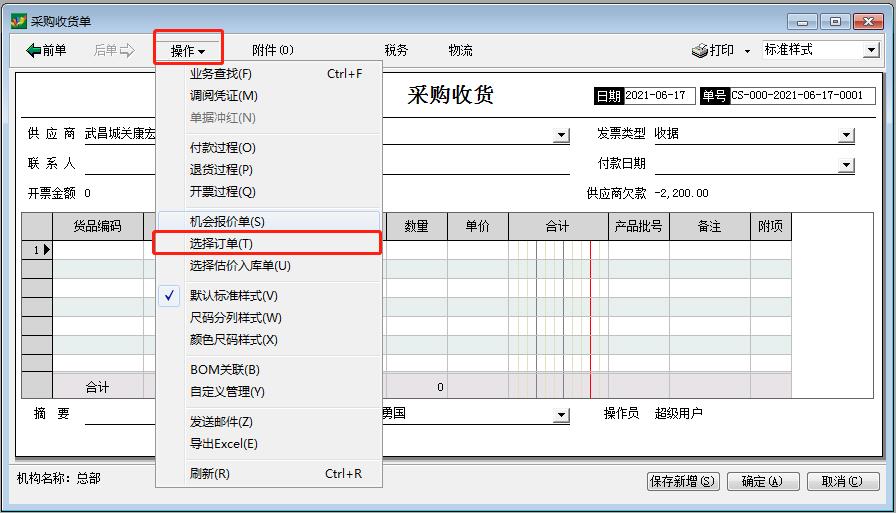Click 操作员 value 超级用户
Viewport: 896px width, 513px height.
[678, 413]
